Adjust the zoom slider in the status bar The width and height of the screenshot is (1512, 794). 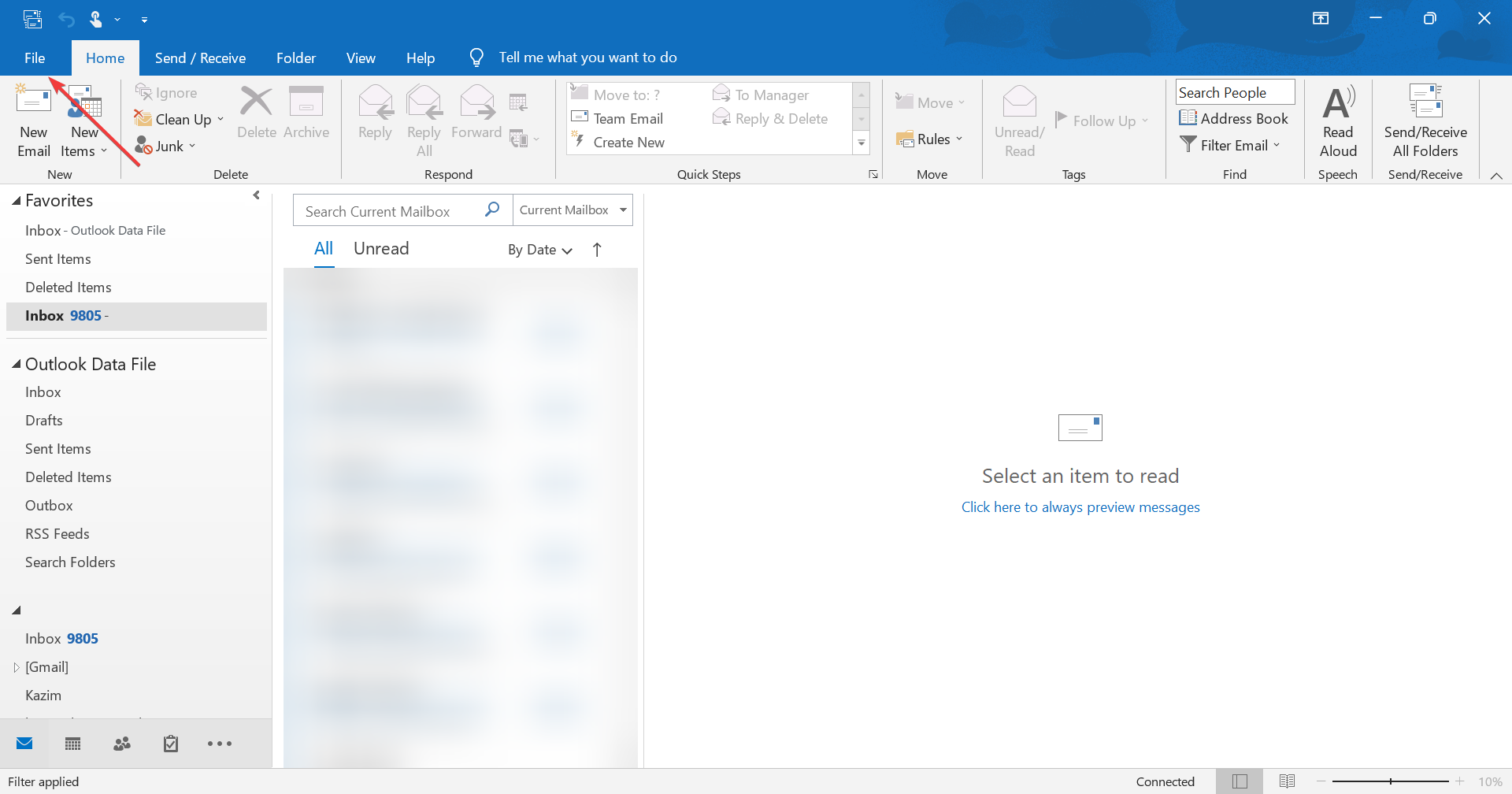coord(1392,781)
